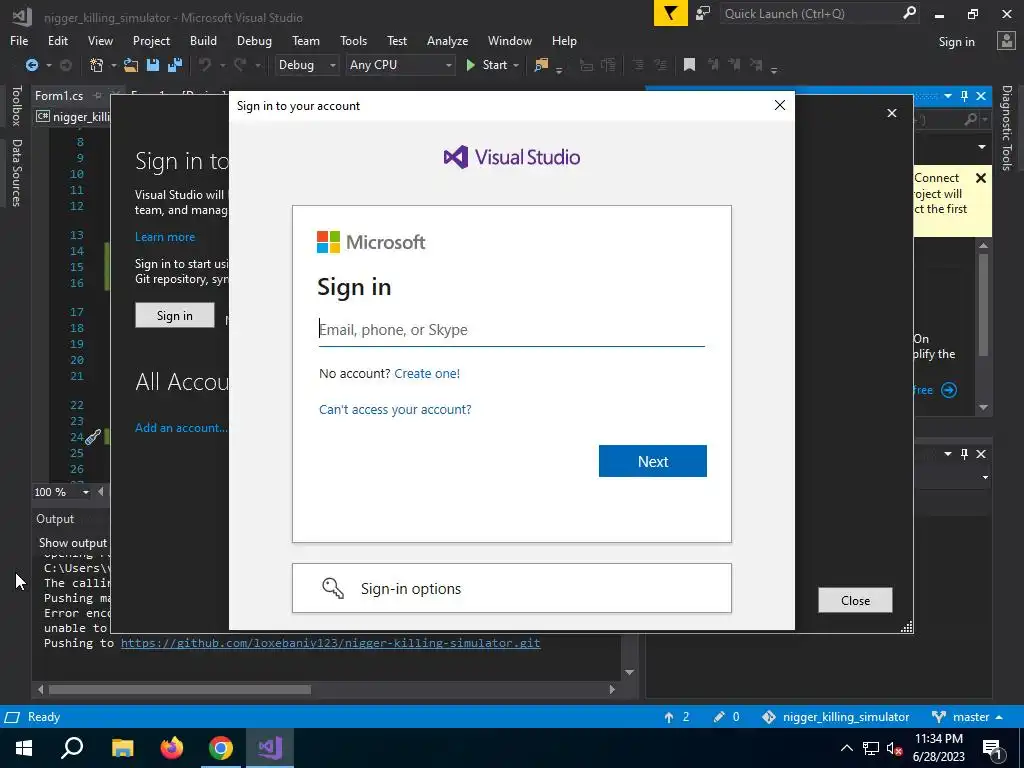Viewport: 1024px width, 768px height.
Task: Click the Navigate Backward toolbar icon
Action: click(31, 65)
